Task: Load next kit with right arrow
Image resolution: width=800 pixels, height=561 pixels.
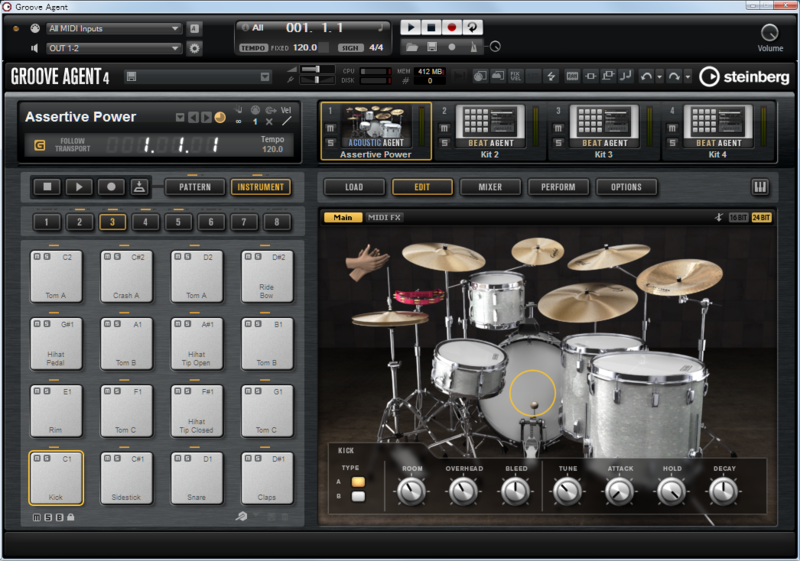Action: point(206,118)
